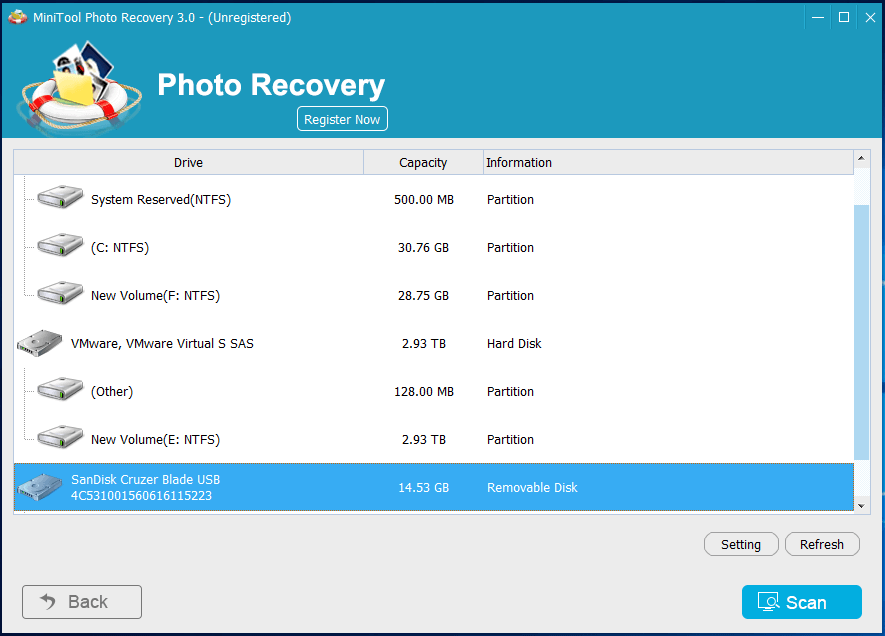This screenshot has width=885, height=636.
Task: Click the 28.75 GB capacity value
Action: coord(423,296)
